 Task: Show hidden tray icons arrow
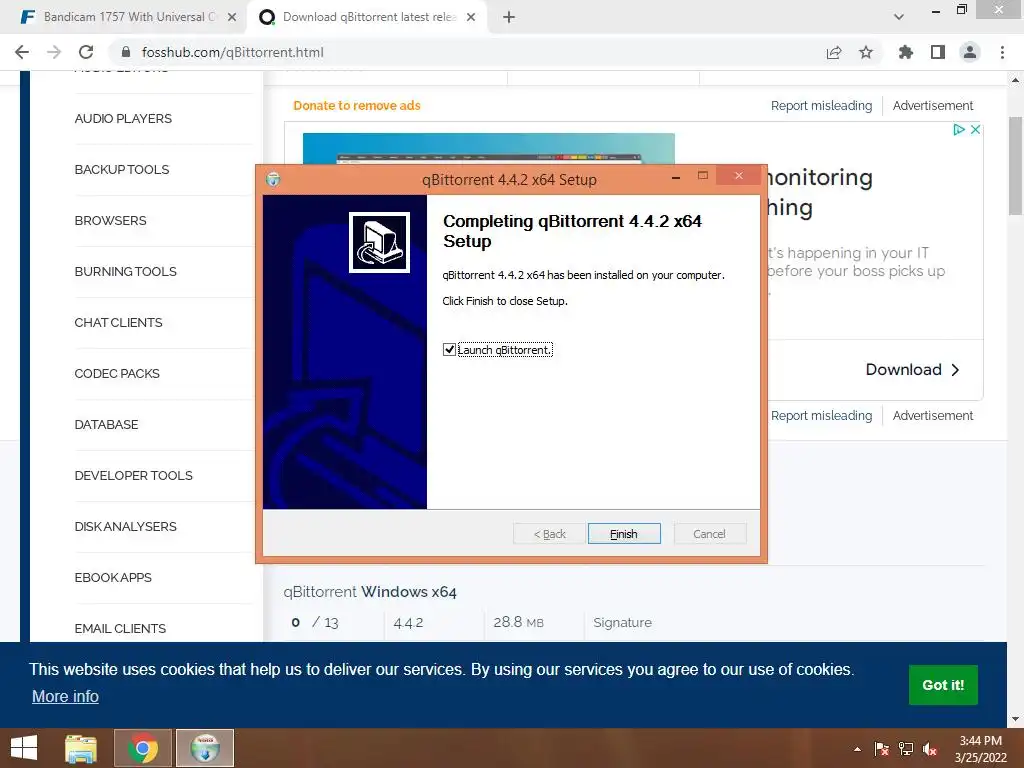pyautogui.click(x=857, y=749)
